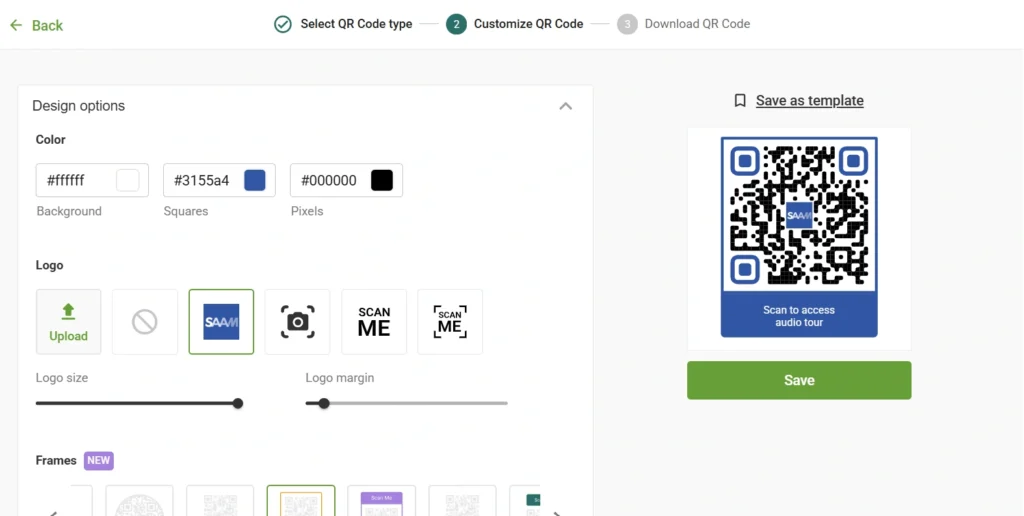Open the white background color swatch
The height and width of the screenshot is (516, 1024).
coord(128,181)
